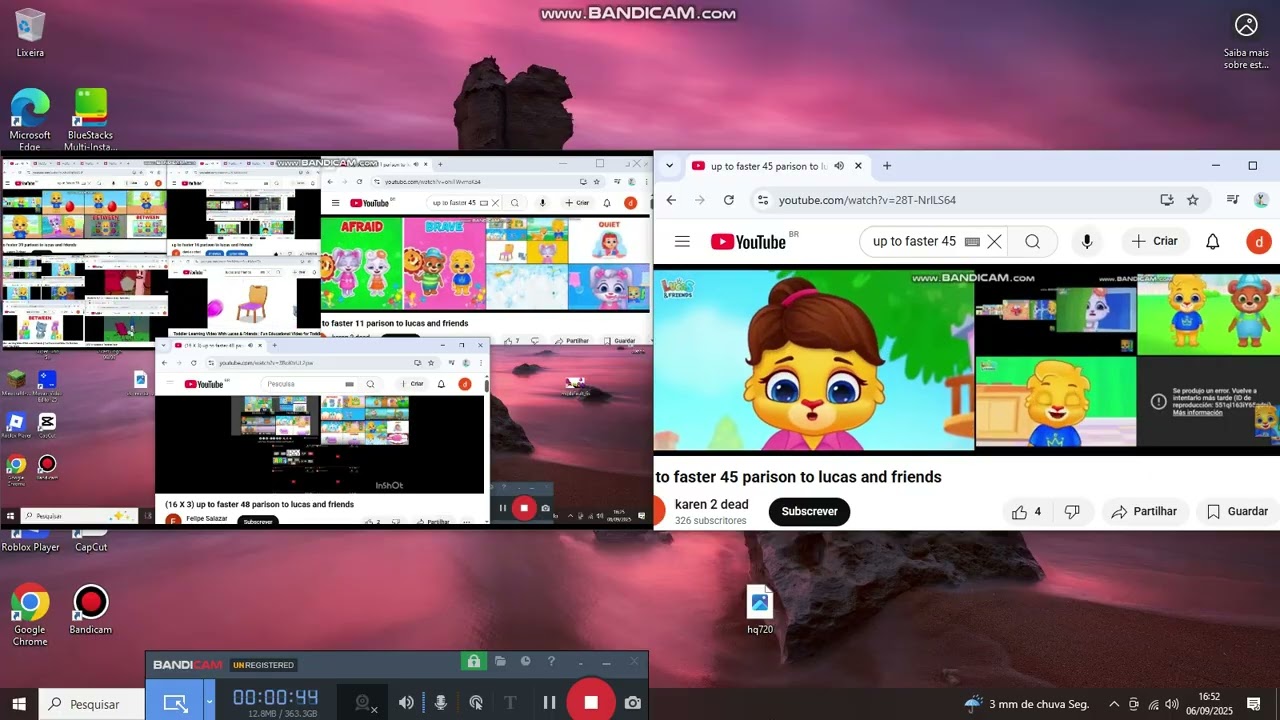
Task: Toggle Bandicam mouse cursor effects
Action: pyautogui.click(x=476, y=703)
